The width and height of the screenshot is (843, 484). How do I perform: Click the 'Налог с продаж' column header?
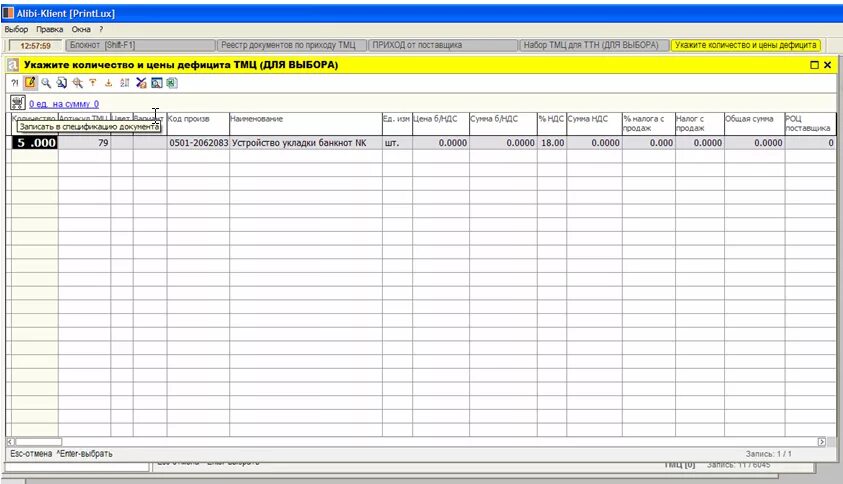coord(699,124)
